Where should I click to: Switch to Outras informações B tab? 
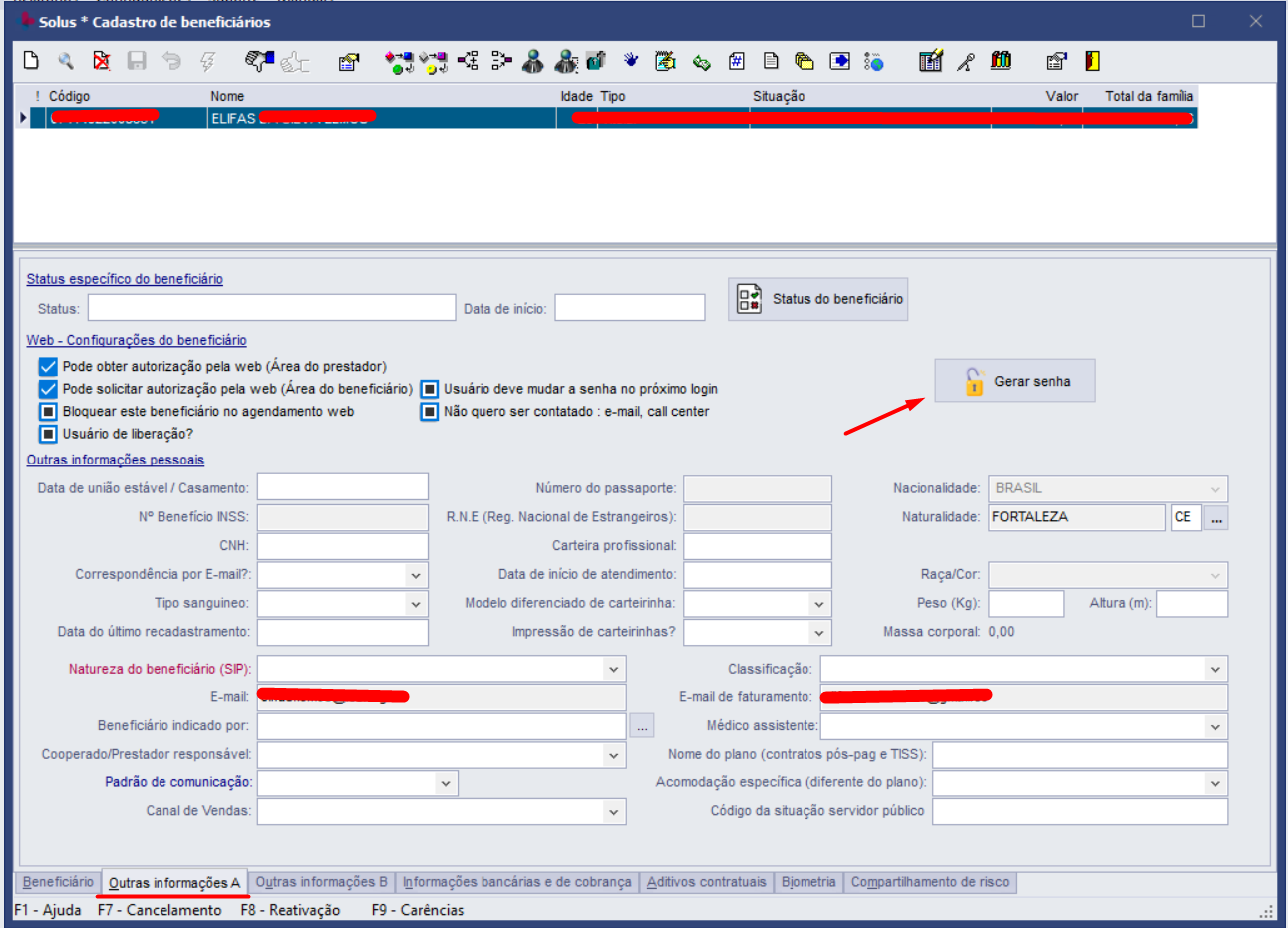[x=321, y=882]
